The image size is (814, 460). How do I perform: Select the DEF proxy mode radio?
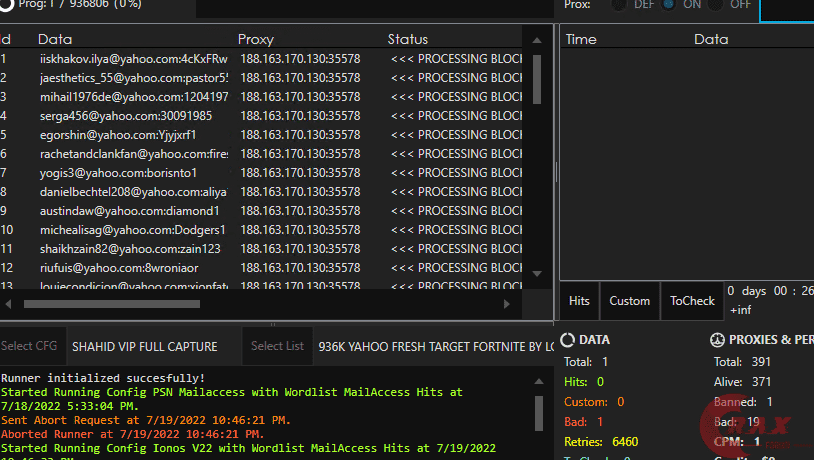[x=618, y=5]
